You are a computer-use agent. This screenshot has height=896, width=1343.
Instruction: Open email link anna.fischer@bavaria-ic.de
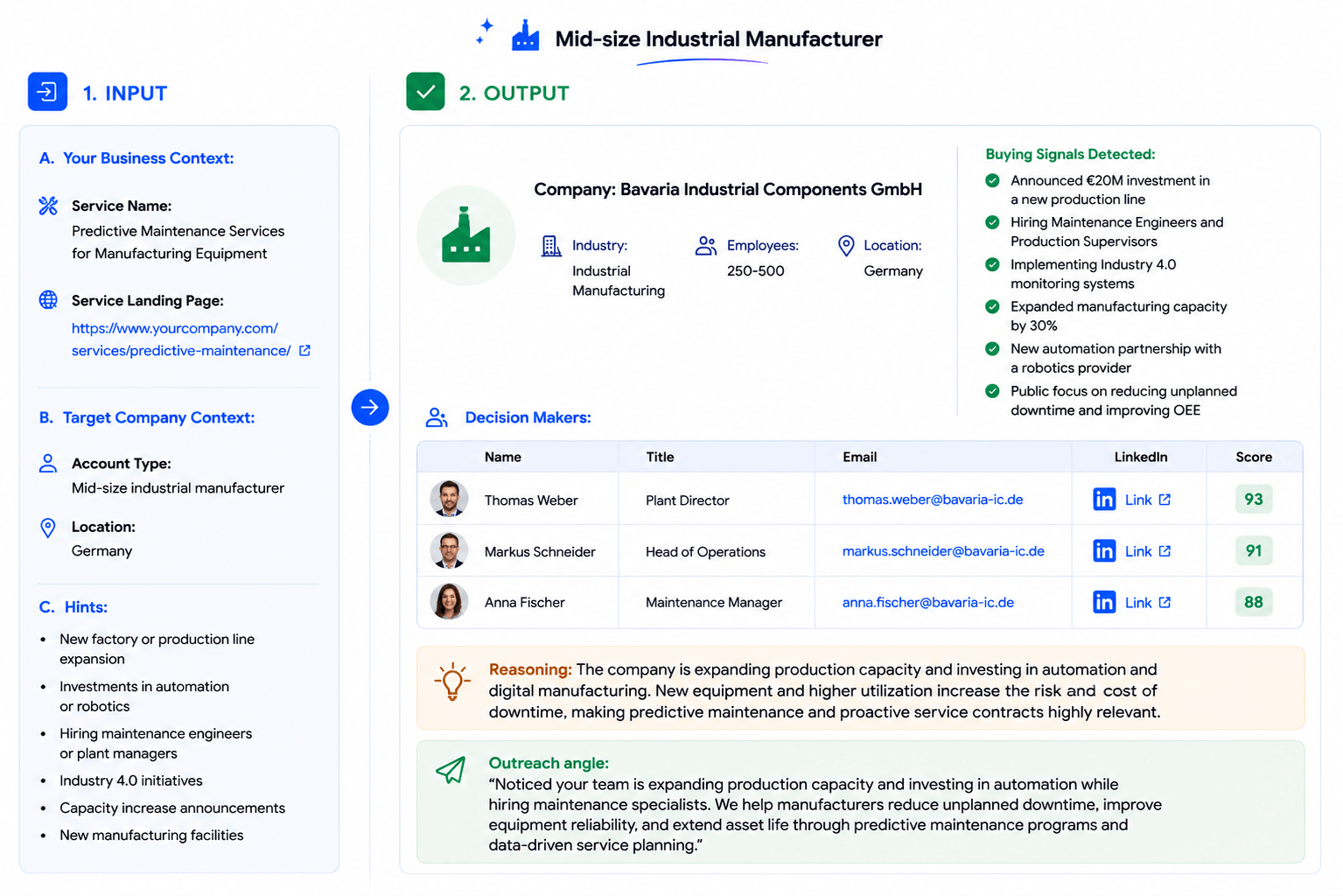[x=928, y=602]
